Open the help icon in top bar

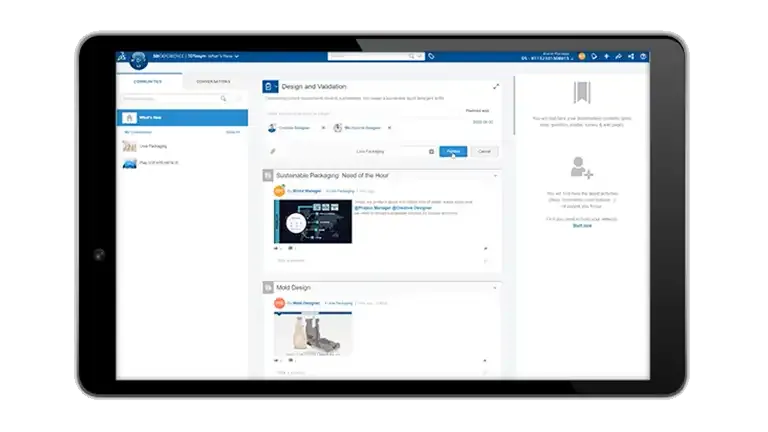click(x=643, y=56)
